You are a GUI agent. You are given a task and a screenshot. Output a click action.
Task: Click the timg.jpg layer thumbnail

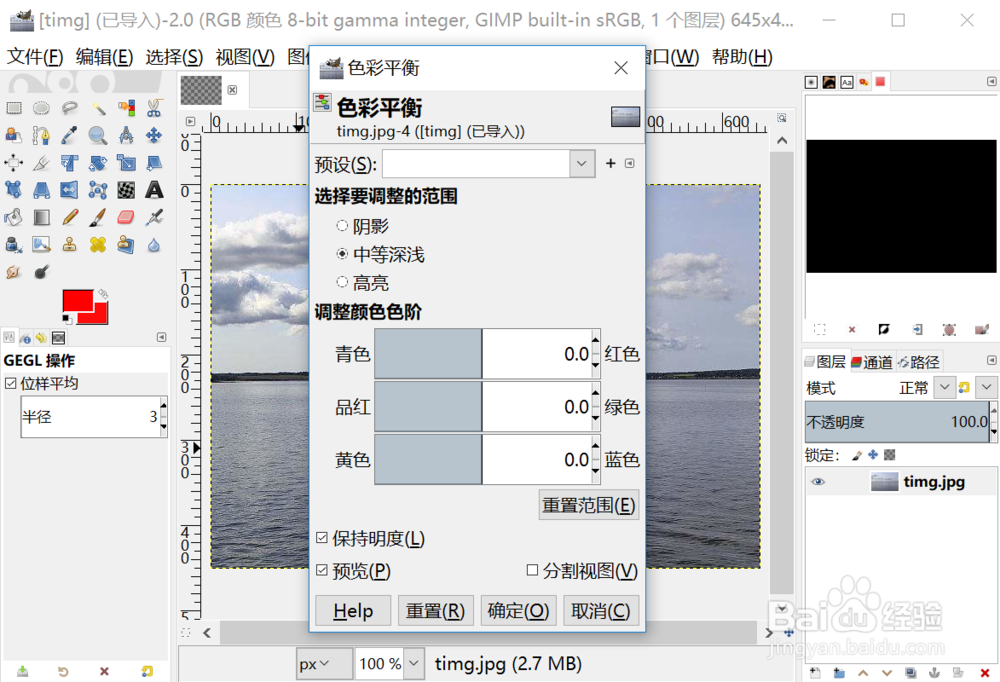tap(884, 481)
